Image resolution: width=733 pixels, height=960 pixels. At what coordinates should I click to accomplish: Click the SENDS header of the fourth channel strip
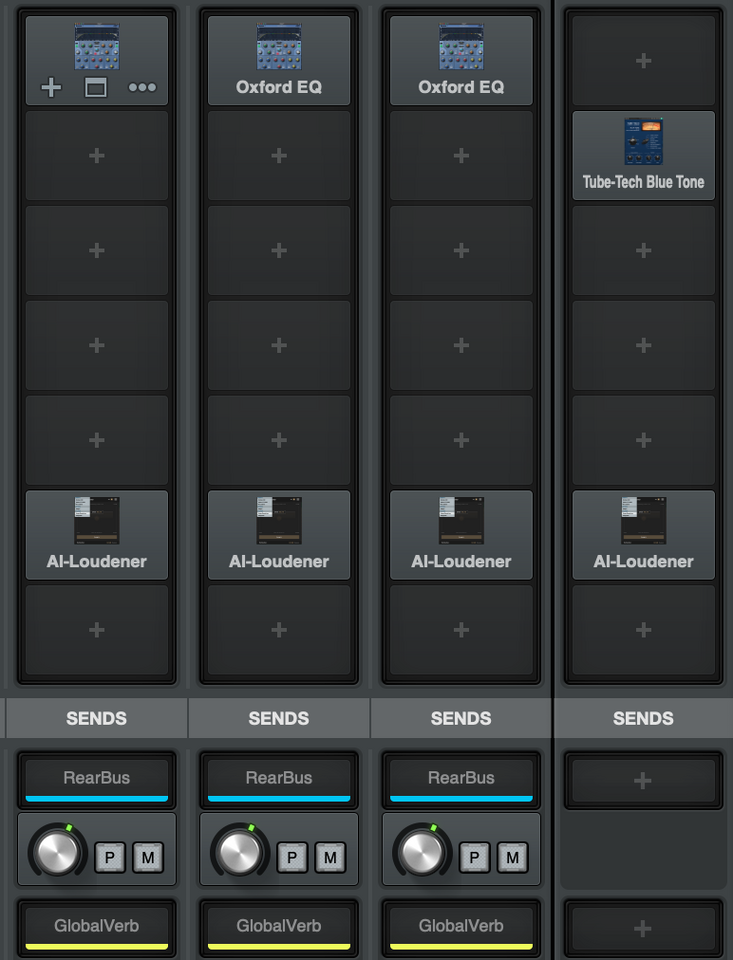[644, 718]
